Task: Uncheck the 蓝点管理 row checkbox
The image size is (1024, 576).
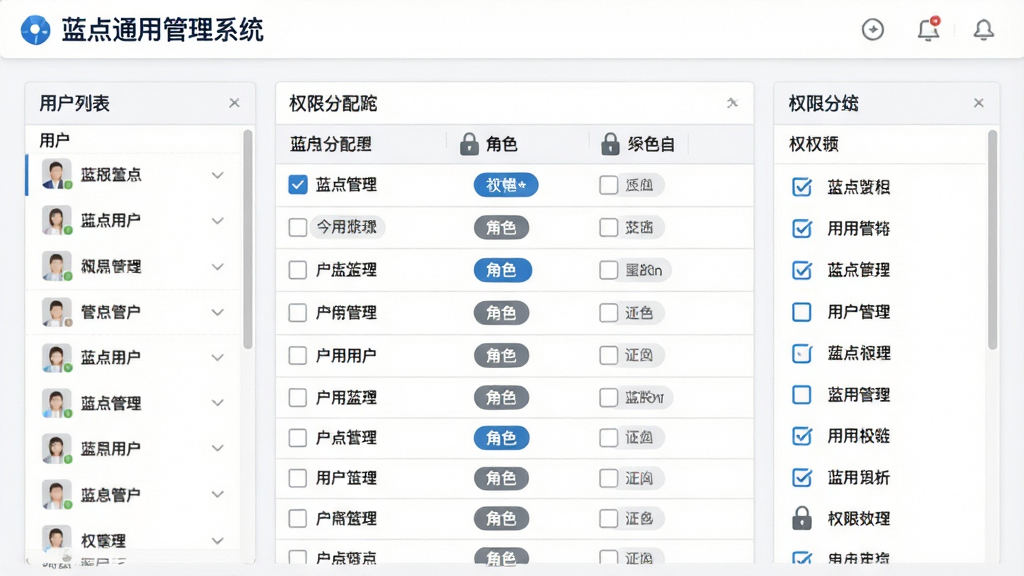Action: [298, 185]
